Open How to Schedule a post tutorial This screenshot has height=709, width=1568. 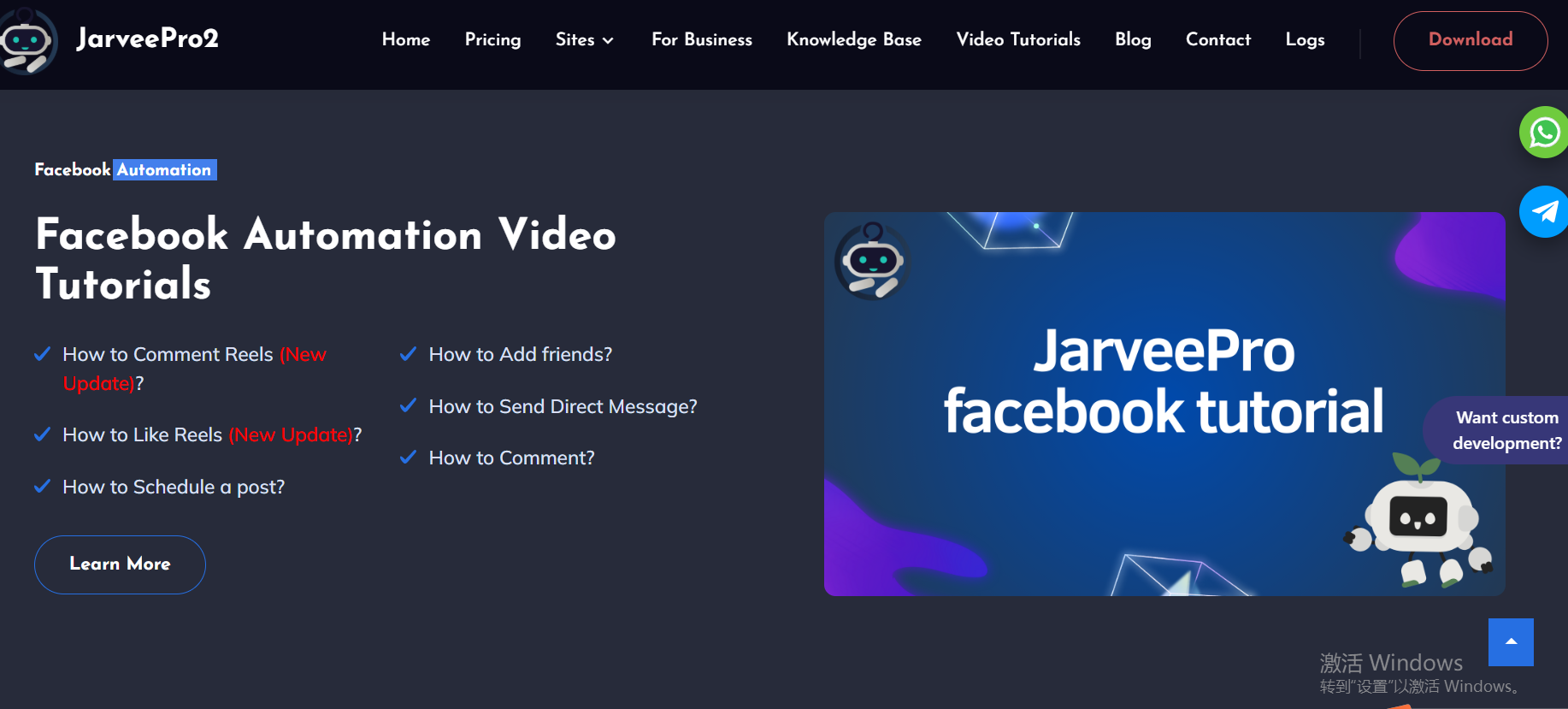[174, 487]
